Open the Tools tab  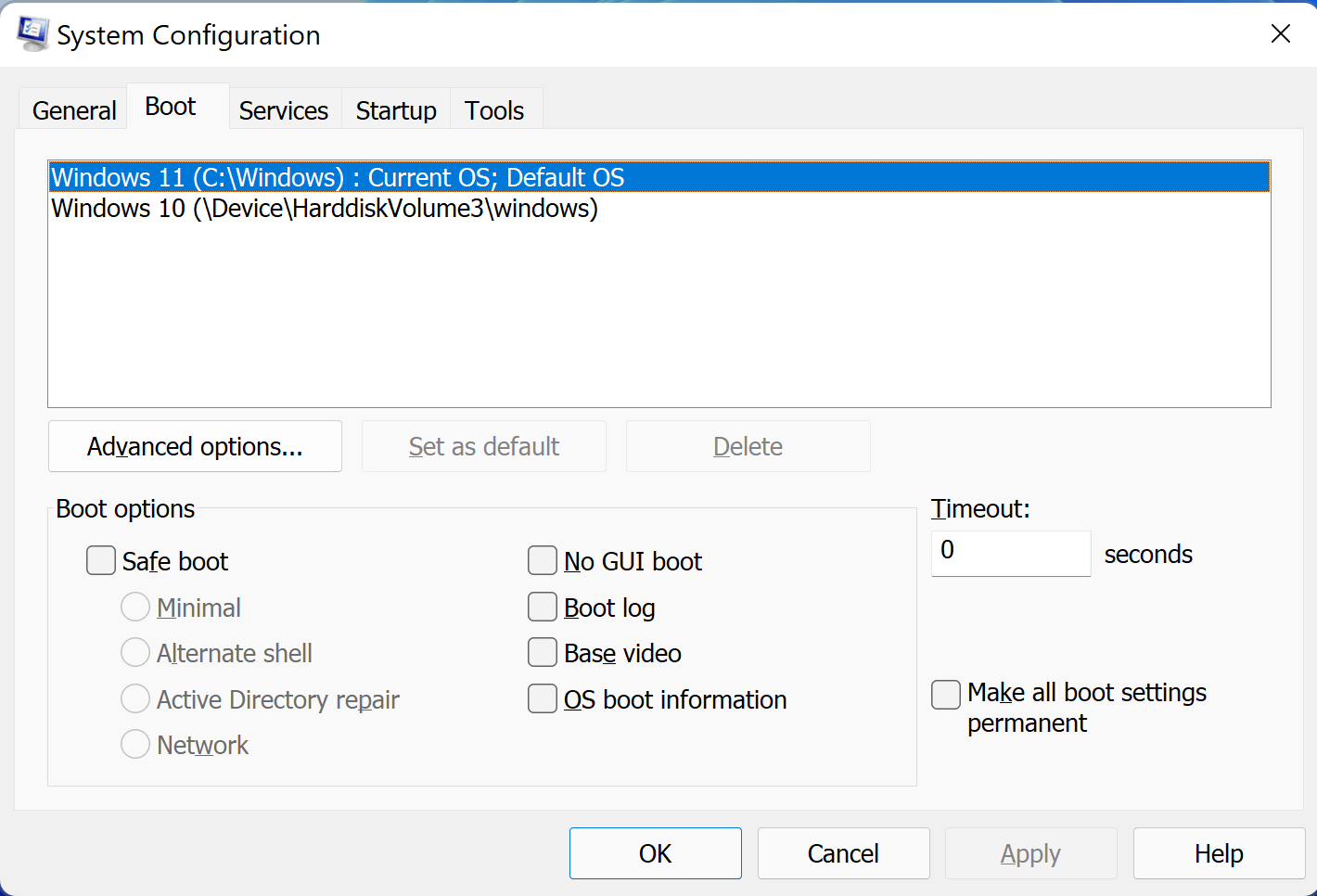(x=494, y=110)
